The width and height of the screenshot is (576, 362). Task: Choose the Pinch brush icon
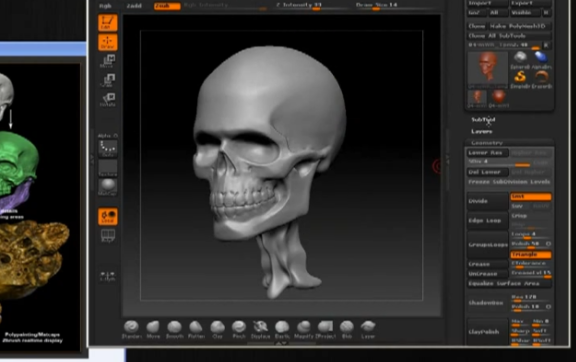coord(239,329)
